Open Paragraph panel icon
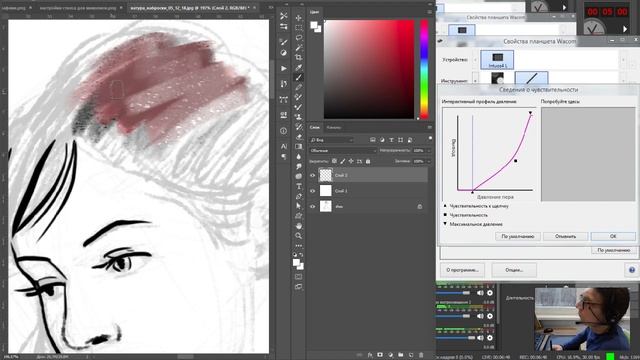The width and height of the screenshot is (640, 360). point(284,156)
